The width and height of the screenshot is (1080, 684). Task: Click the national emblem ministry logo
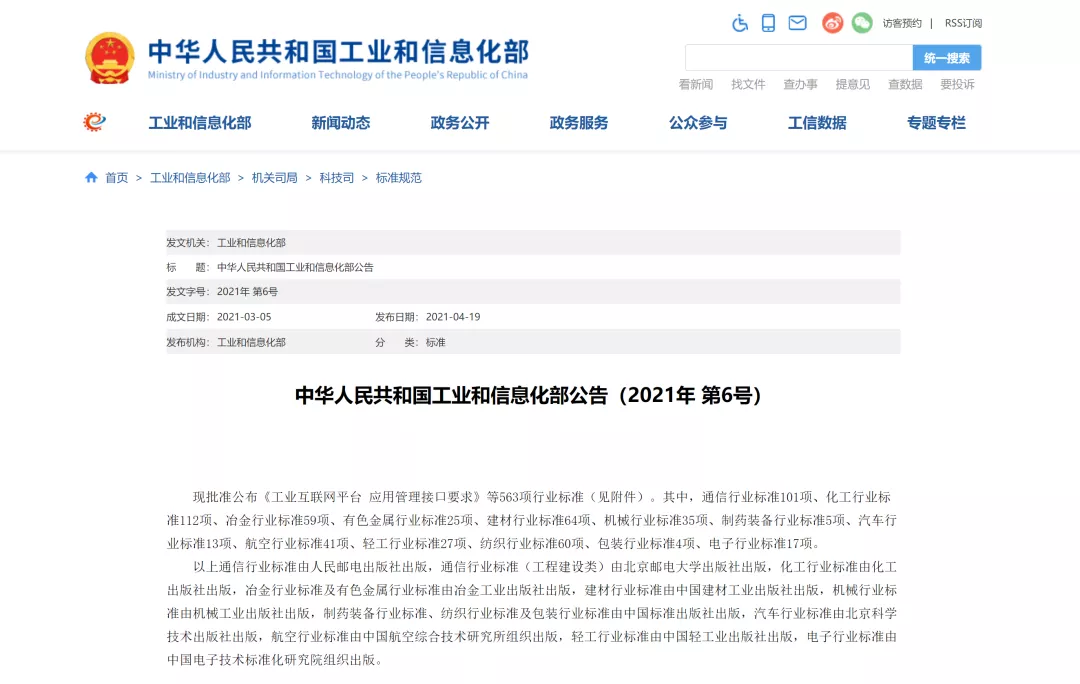[x=110, y=58]
